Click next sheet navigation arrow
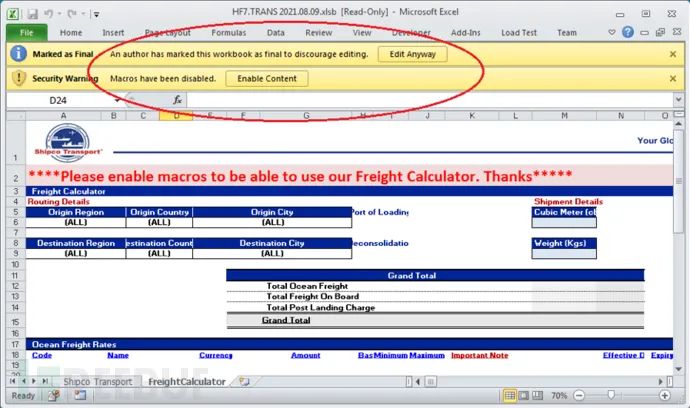The width and height of the screenshot is (690, 408). [x=34, y=381]
